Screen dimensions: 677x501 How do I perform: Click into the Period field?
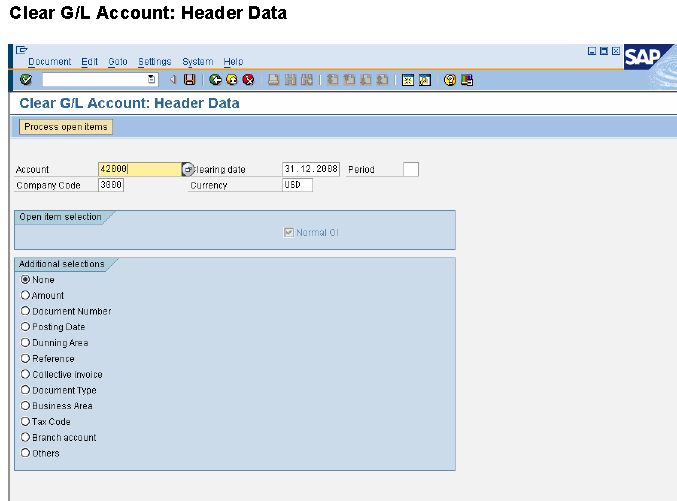411,169
